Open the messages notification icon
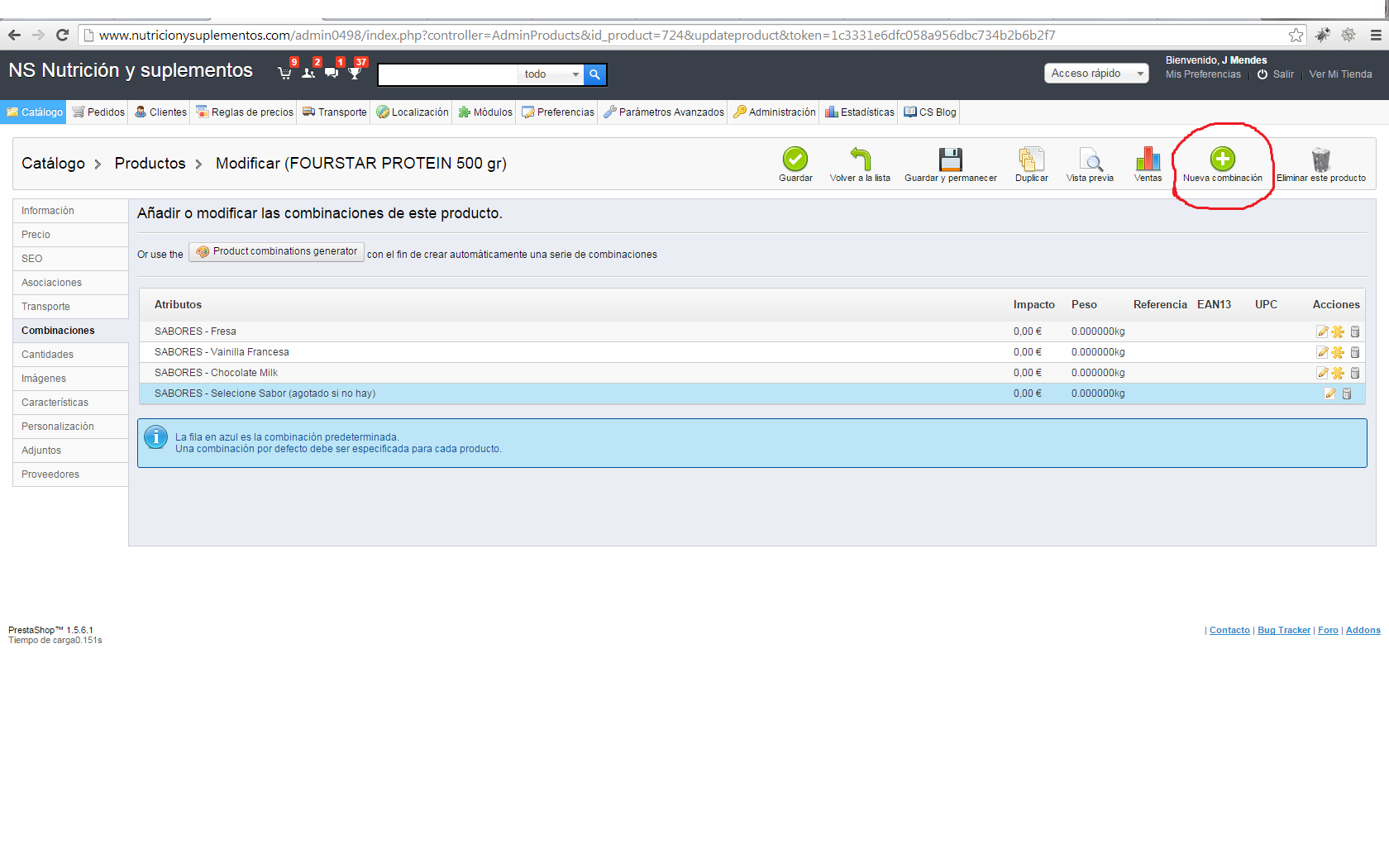1389x868 pixels. (x=331, y=73)
